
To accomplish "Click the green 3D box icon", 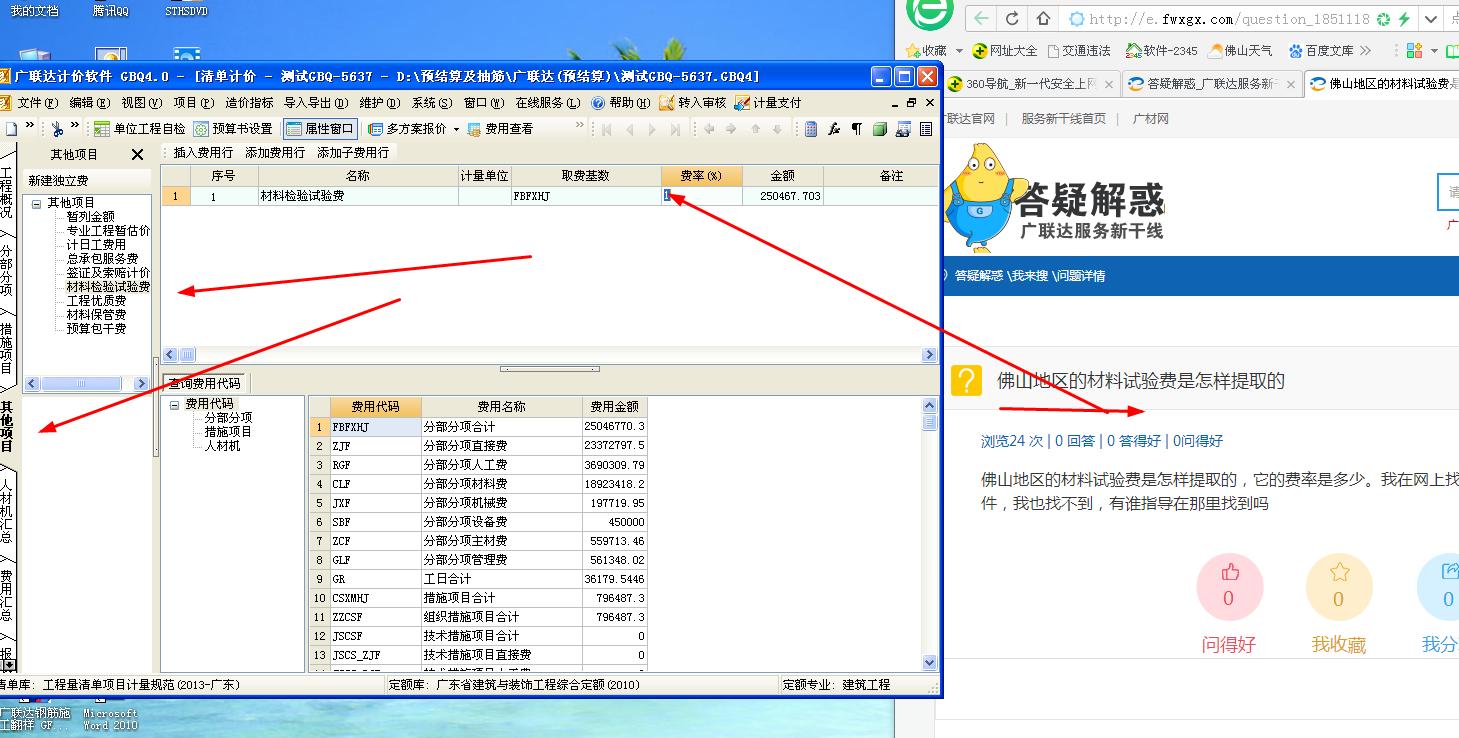I will coord(880,128).
